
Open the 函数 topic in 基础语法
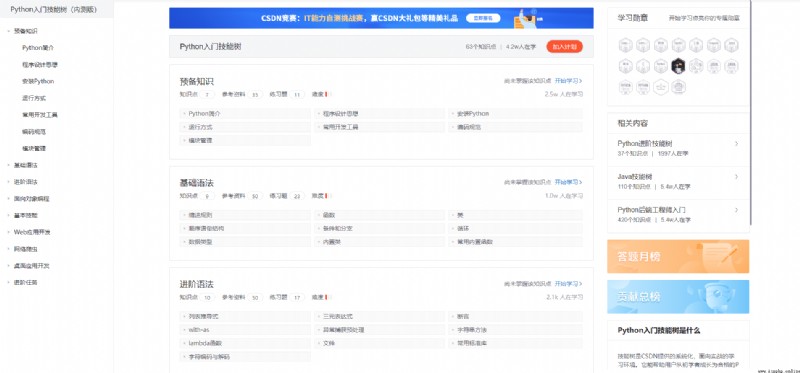[x=380, y=215]
